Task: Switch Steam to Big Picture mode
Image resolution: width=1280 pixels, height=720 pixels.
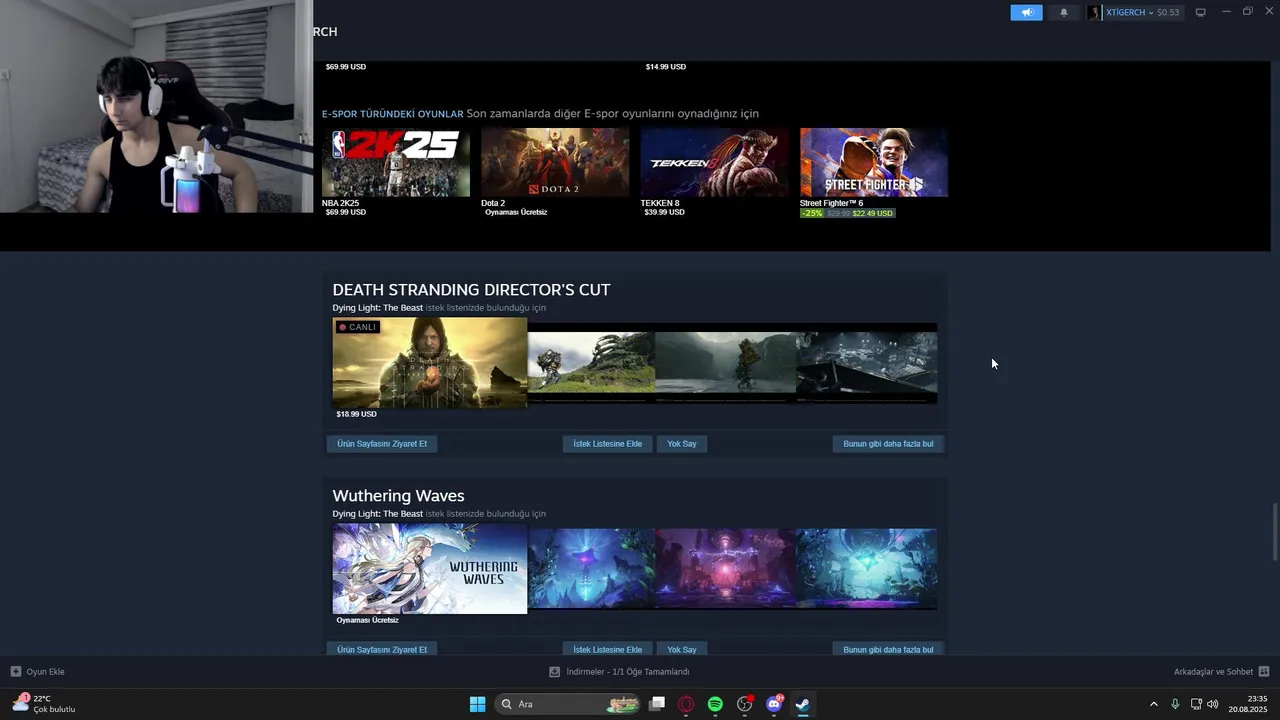Action: pos(1201,12)
